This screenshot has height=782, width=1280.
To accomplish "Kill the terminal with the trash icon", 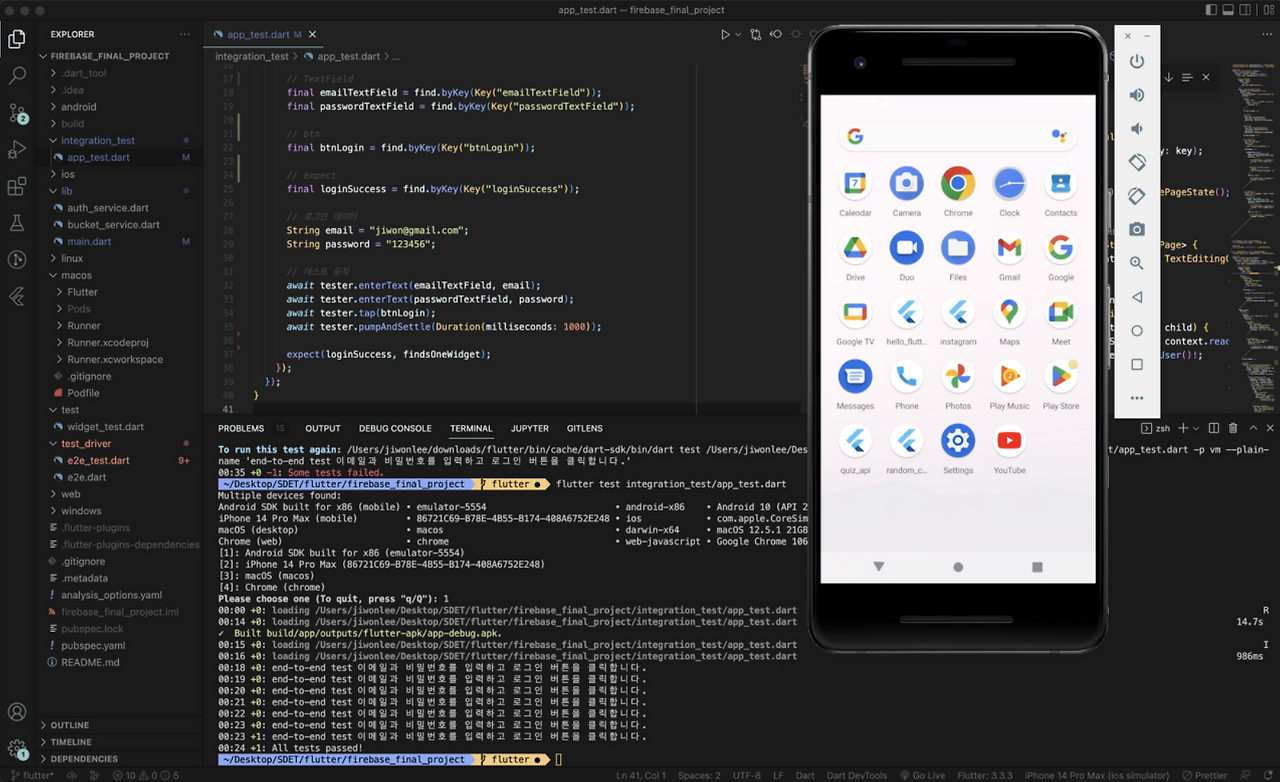I will point(1235,428).
